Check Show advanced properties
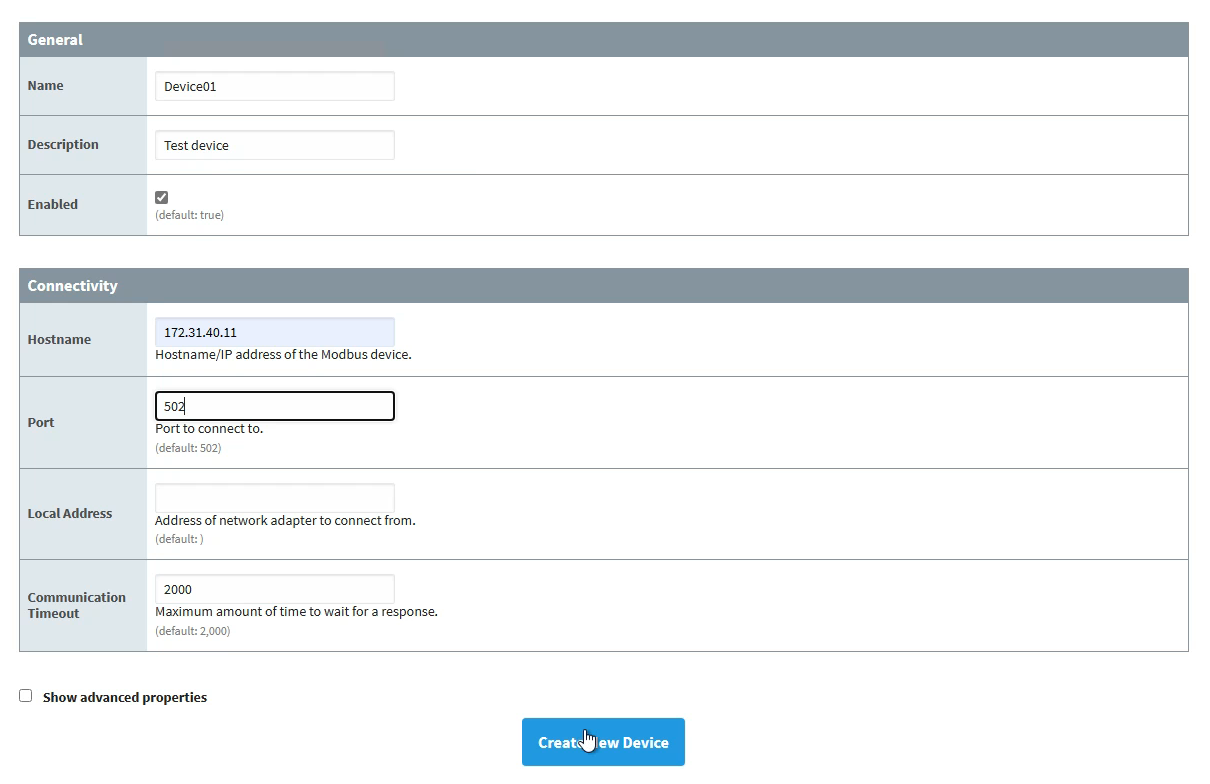 25,695
